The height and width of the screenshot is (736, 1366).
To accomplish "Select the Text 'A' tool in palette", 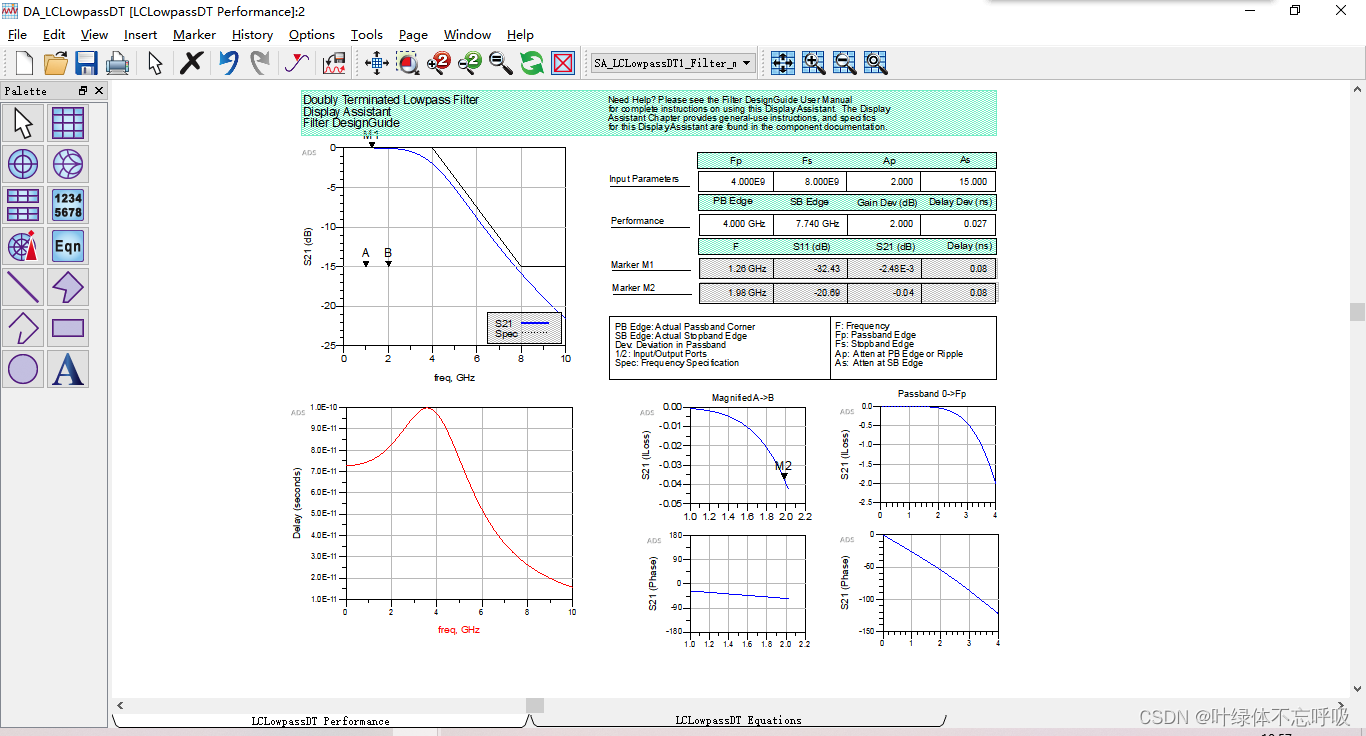I will click(x=68, y=369).
